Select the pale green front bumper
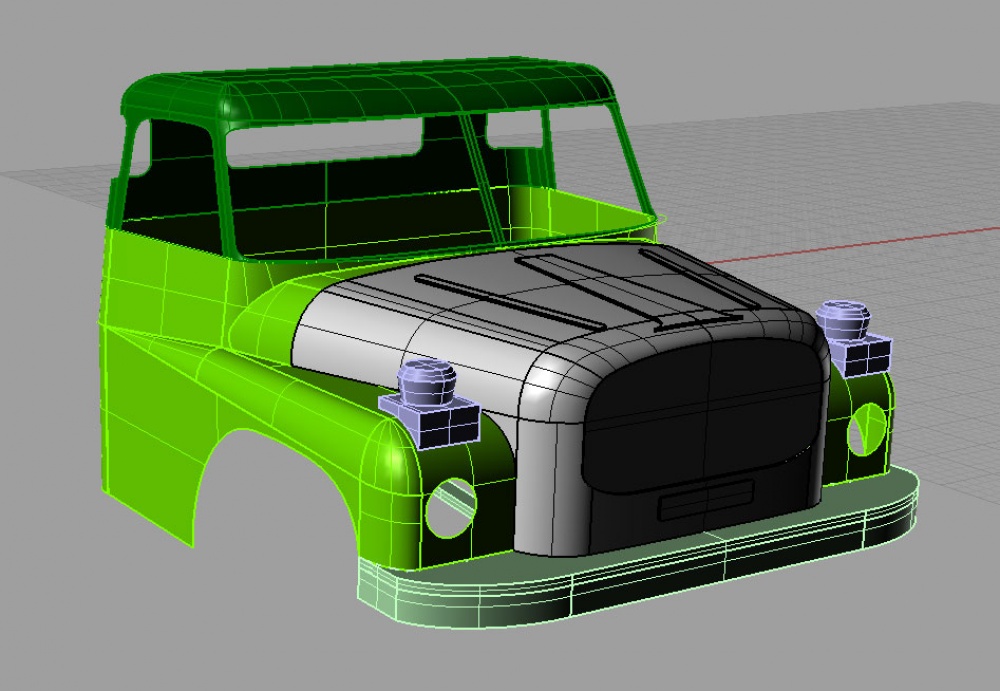The height and width of the screenshot is (691, 1000). (638, 561)
